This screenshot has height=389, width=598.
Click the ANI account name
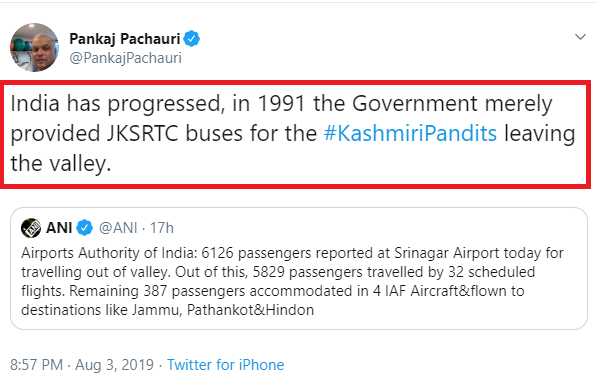(59, 228)
